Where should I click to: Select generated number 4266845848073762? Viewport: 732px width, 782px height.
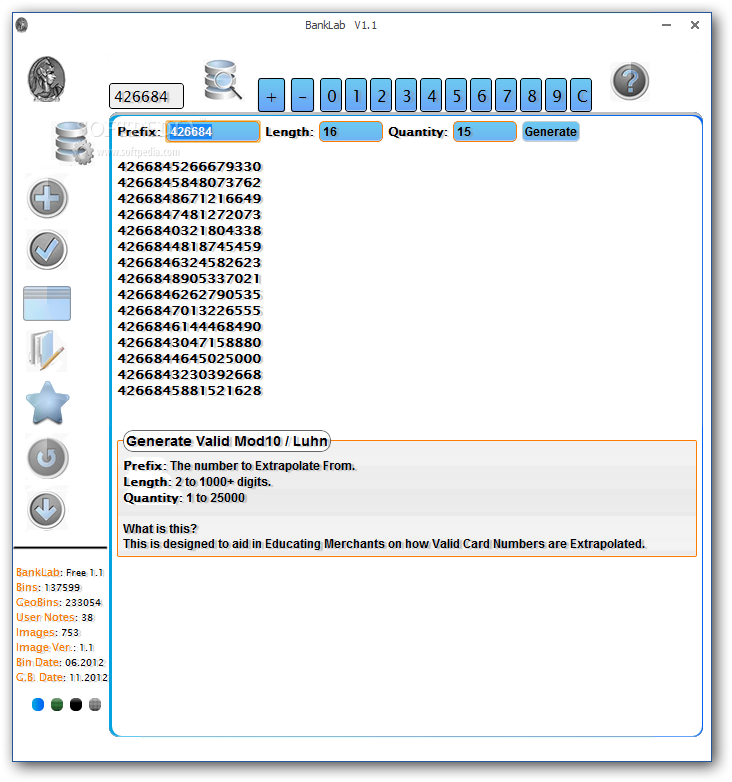point(189,182)
